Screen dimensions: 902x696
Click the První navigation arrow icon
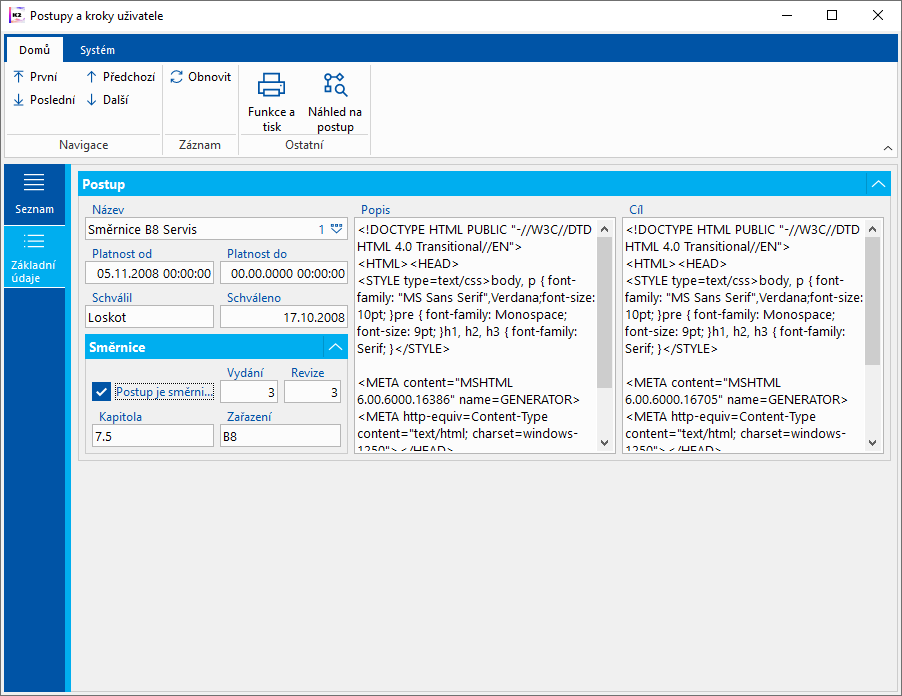point(18,77)
